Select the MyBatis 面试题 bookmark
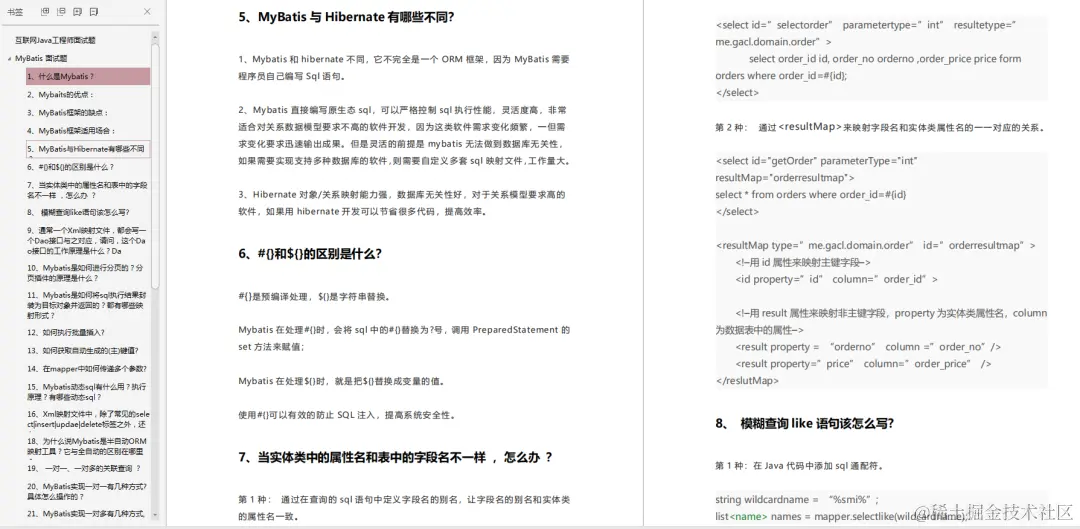Image resolution: width=1080 pixels, height=529 pixels. coord(41,59)
